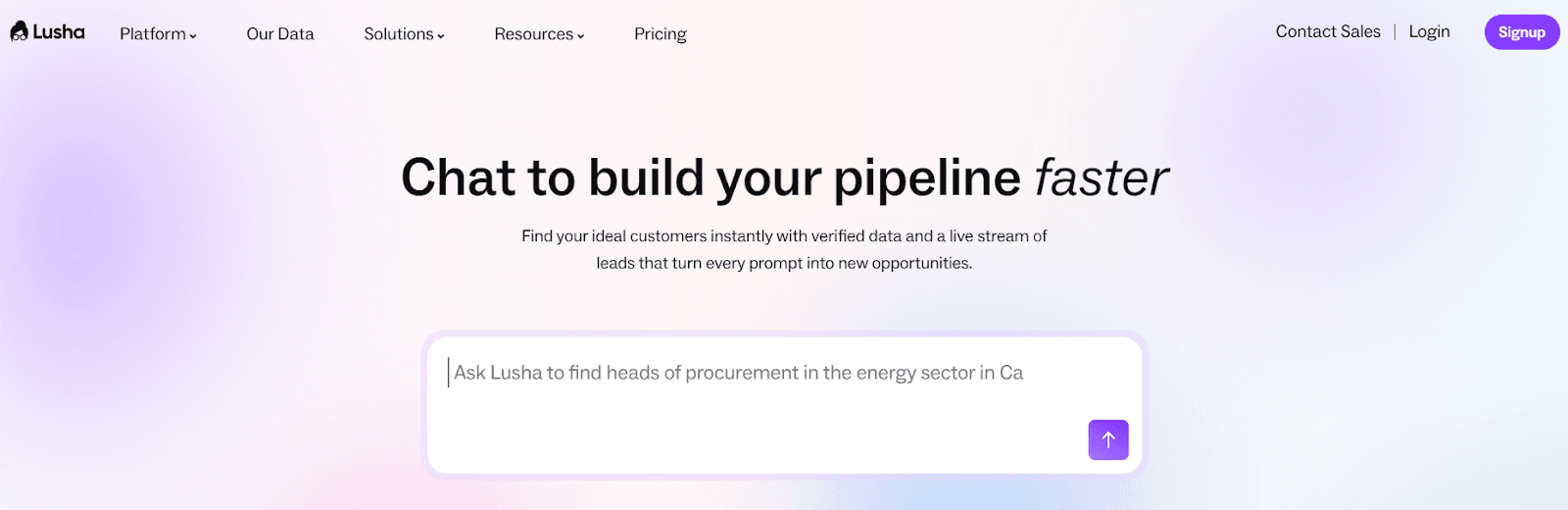Click the divider between Contact Sales and Login
Image resolution: width=1568 pixels, height=510 pixels.
click(x=1395, y=32)
